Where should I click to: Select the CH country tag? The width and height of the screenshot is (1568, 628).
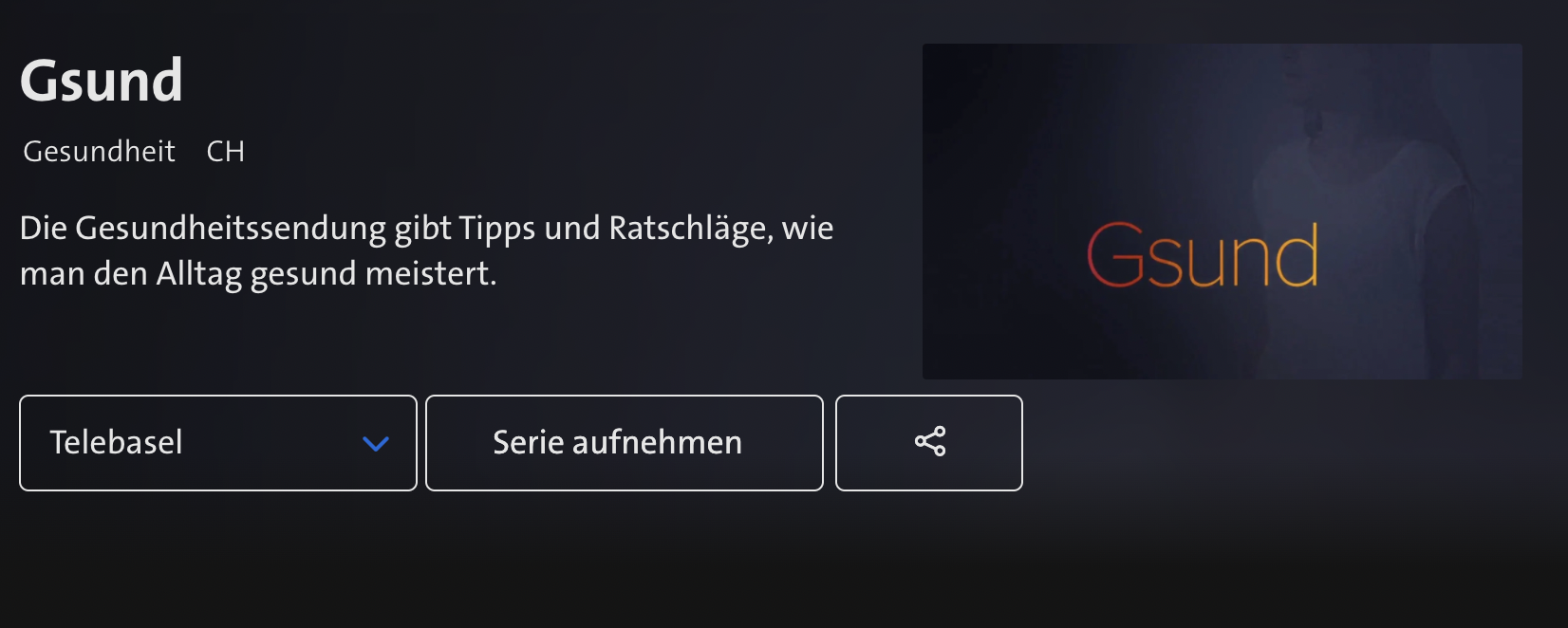click(x=226, y=151)
